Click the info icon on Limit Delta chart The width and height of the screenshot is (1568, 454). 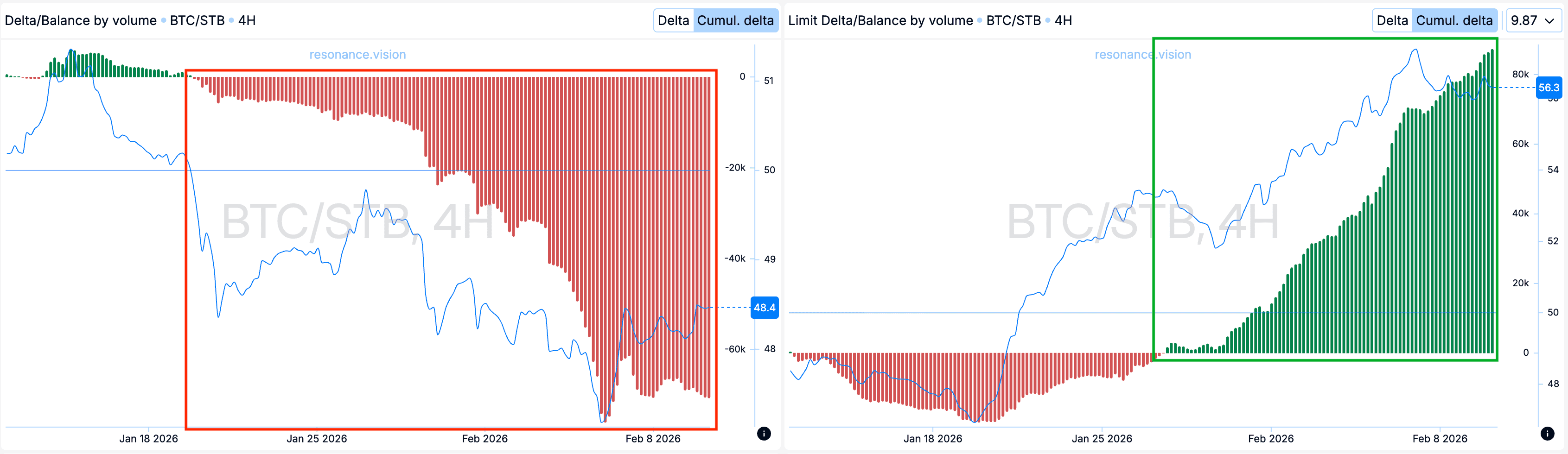click(x=1547, y=433)
